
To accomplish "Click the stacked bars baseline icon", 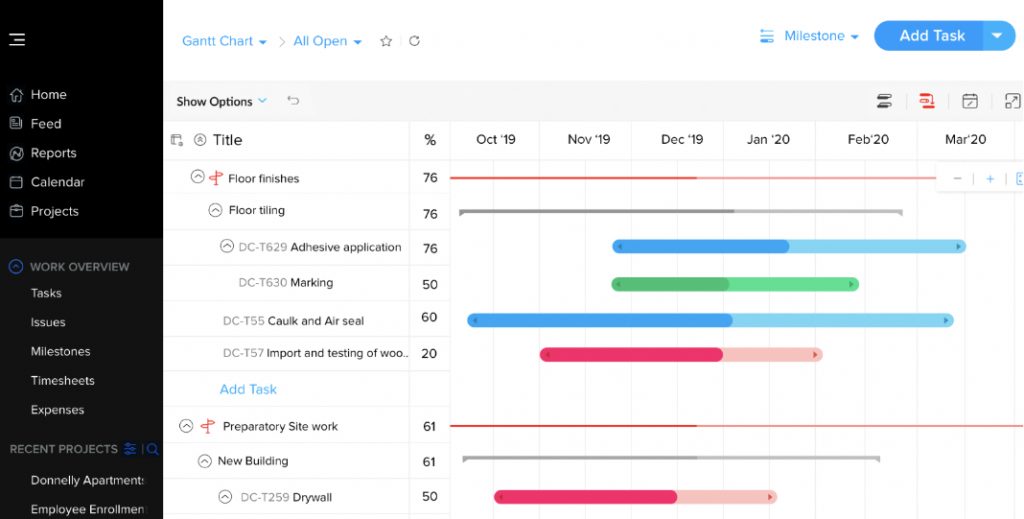I will pyautogui.click(x=884, y=101).
